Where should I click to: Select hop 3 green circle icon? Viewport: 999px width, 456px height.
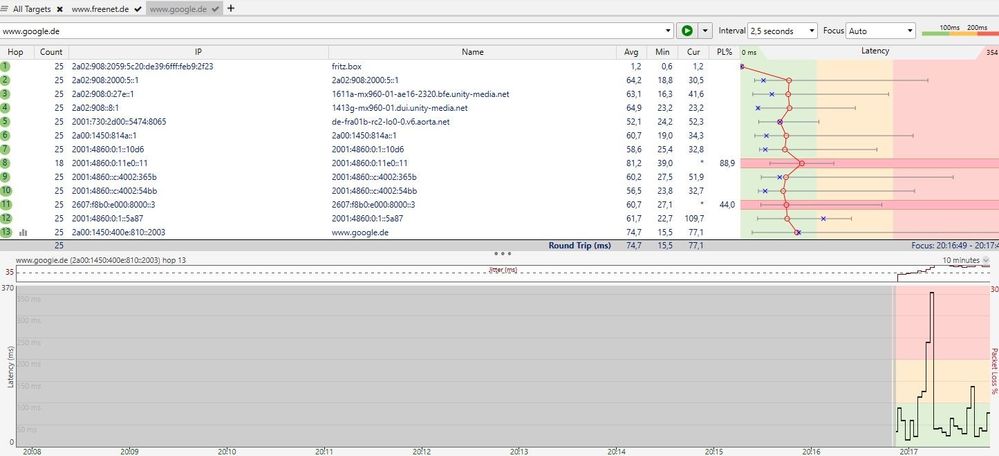[x=5, y=94]
